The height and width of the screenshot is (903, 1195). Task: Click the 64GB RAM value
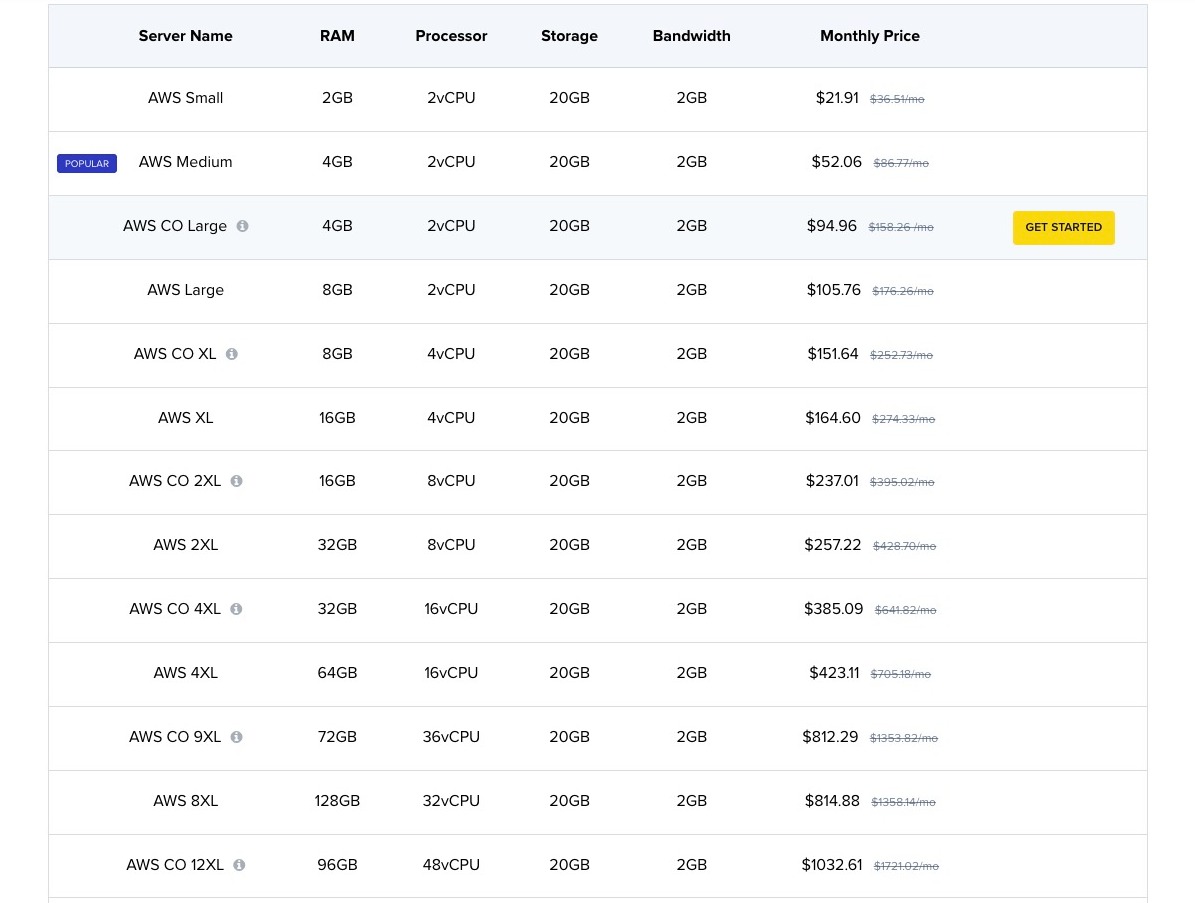coord(337,674)
